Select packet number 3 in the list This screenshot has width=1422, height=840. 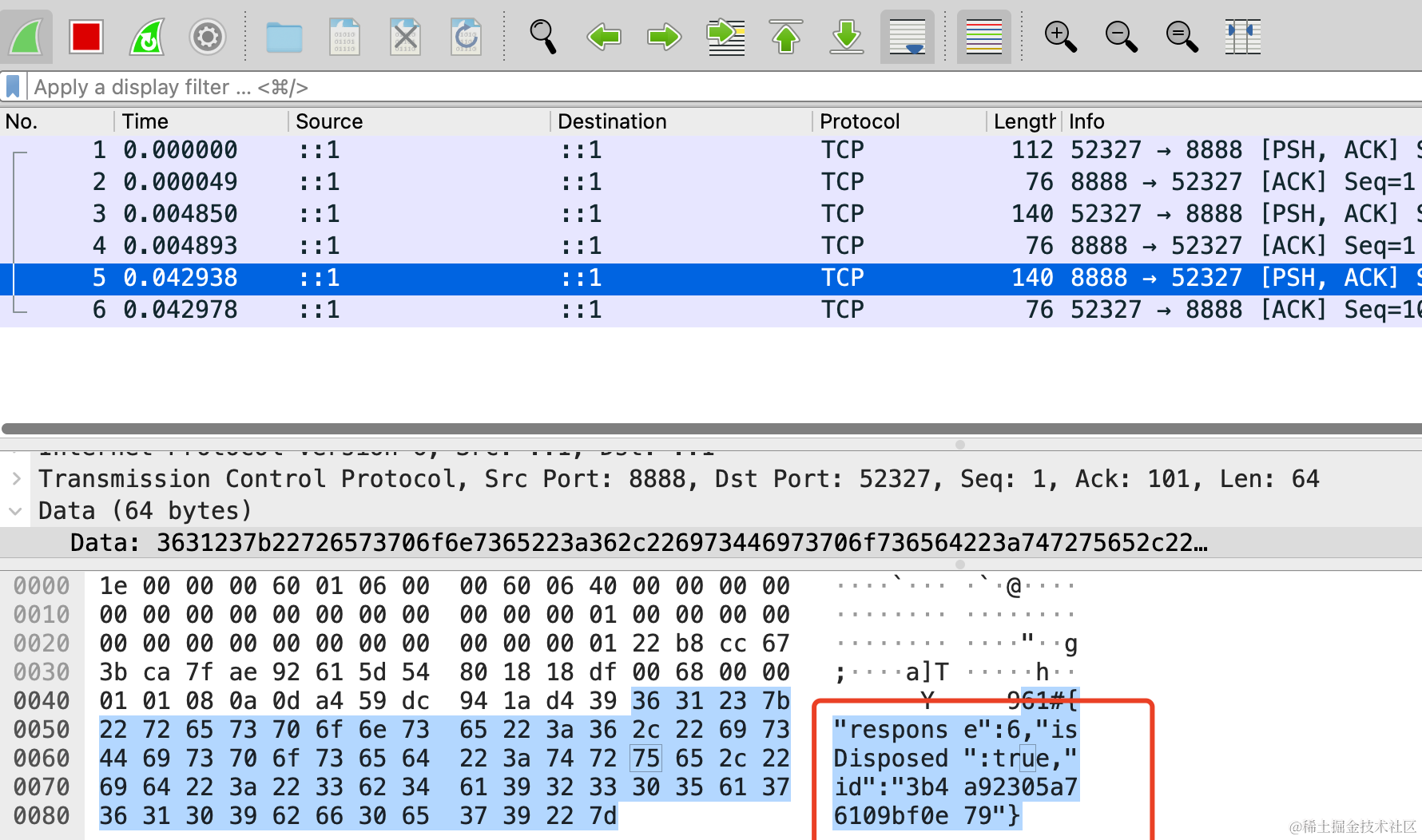(x=711, y=213)
